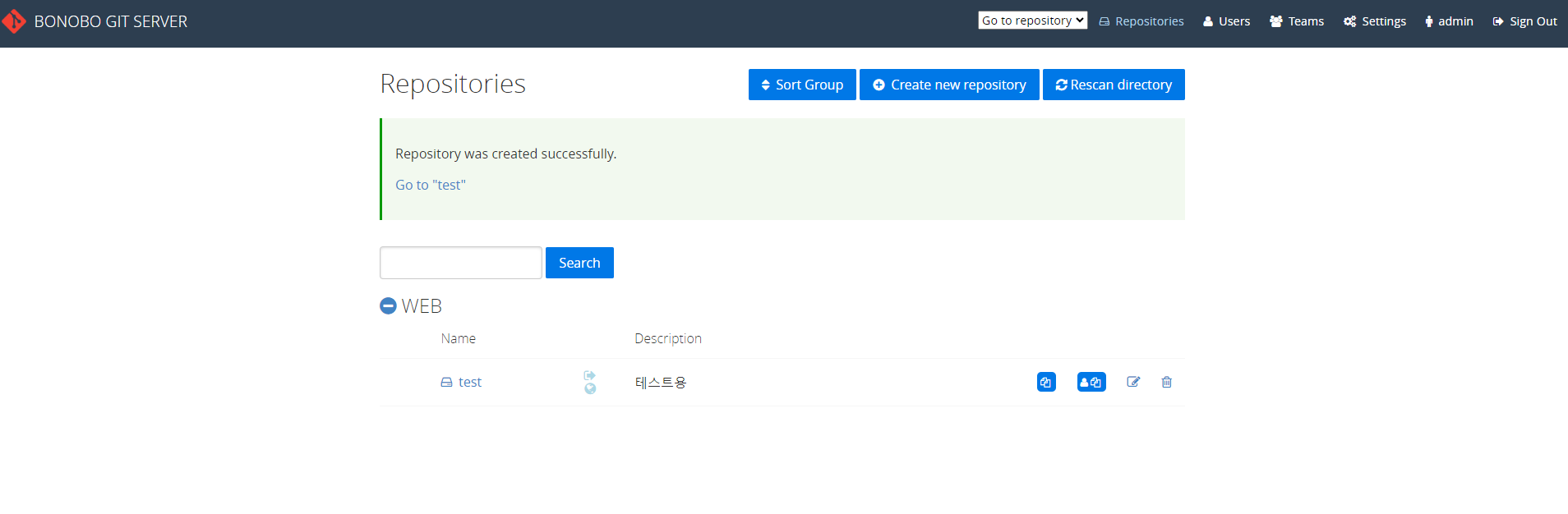The width and height of the screenshot is (1568, 514).
Task: Click the Bonobo Git Server logo icon
Action: 14,21
